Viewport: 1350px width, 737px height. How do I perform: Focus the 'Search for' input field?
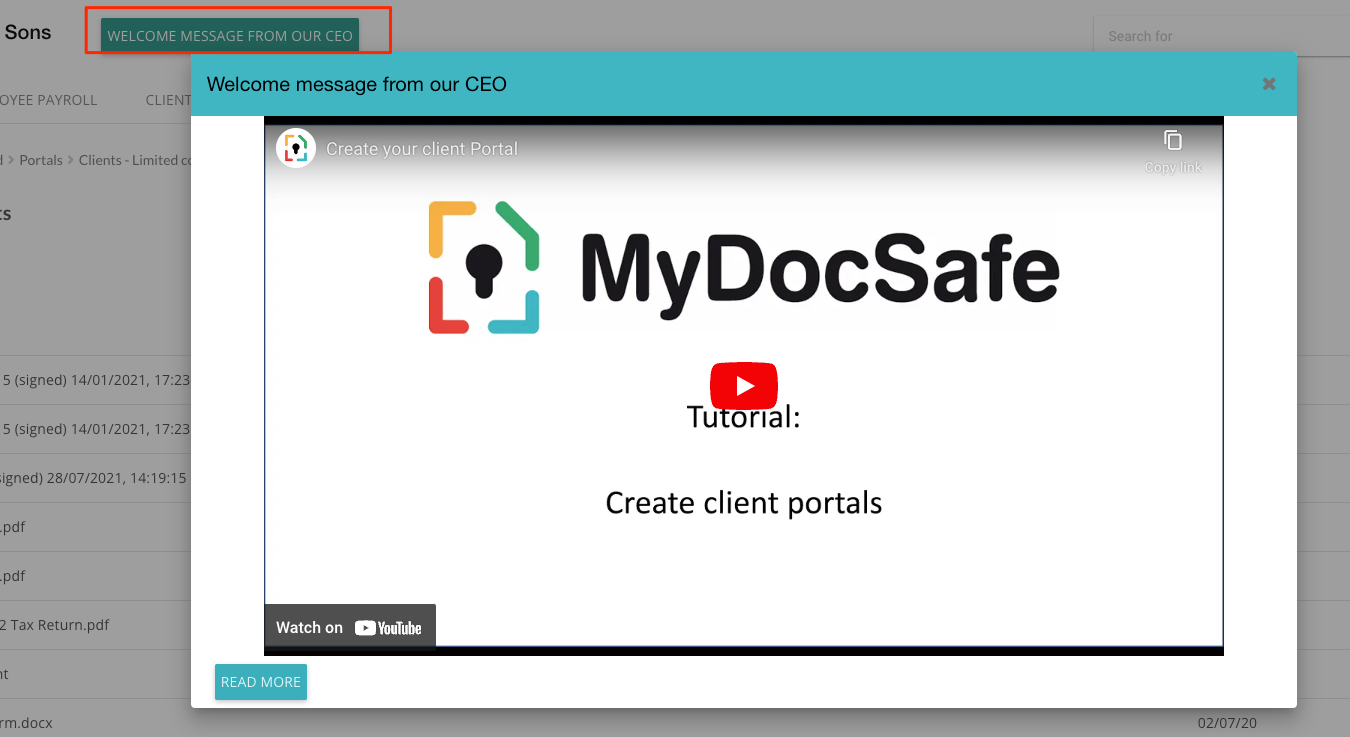pyautogui.click(x=1220, y=36)
